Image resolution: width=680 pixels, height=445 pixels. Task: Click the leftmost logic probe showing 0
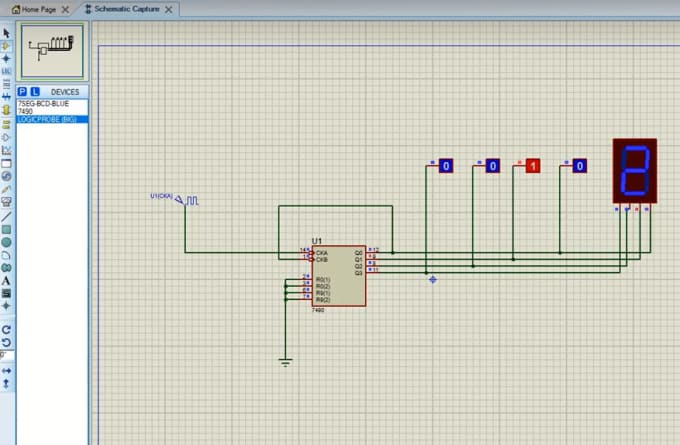(446, 166)
